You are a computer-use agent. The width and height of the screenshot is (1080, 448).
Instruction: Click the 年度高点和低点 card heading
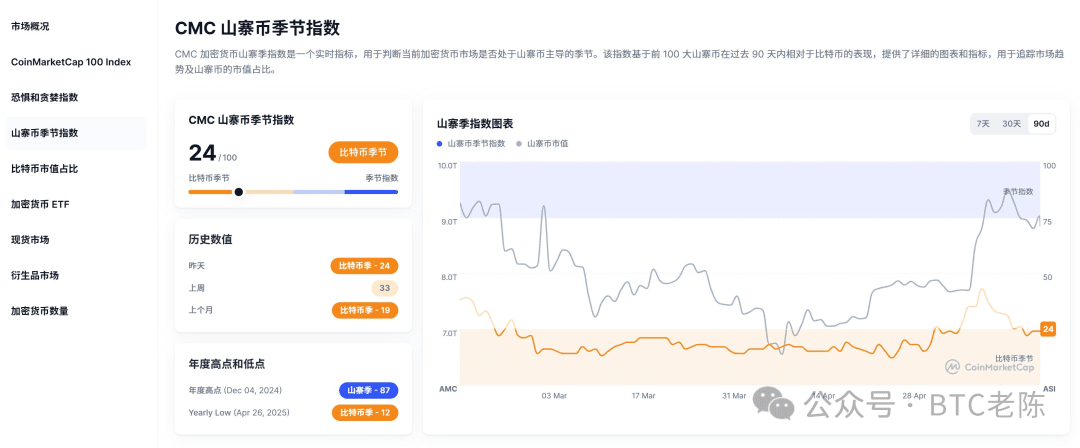(227, 364)
